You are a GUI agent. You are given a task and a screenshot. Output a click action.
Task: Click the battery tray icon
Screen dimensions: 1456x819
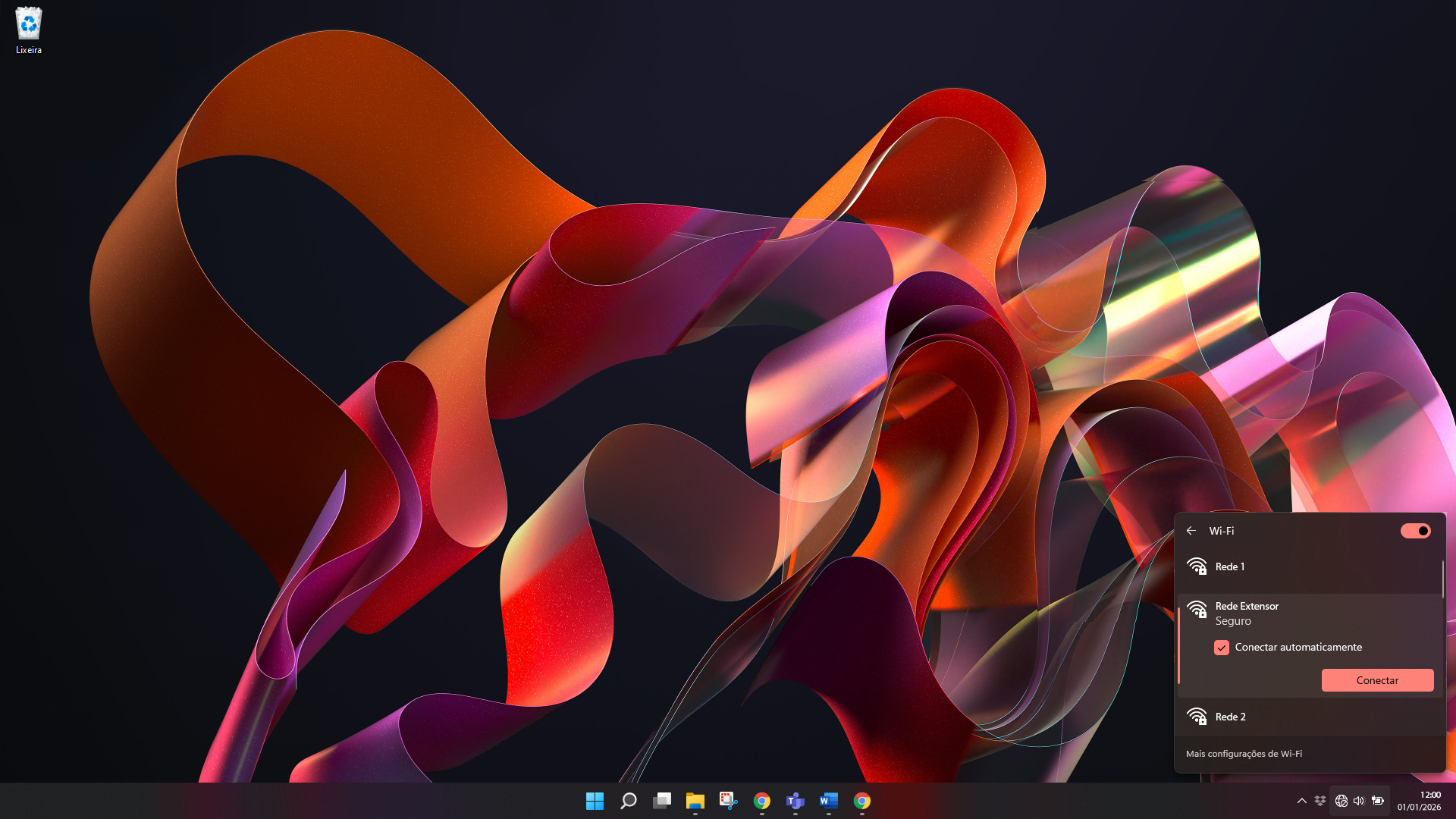click(x=1378, y=801)
